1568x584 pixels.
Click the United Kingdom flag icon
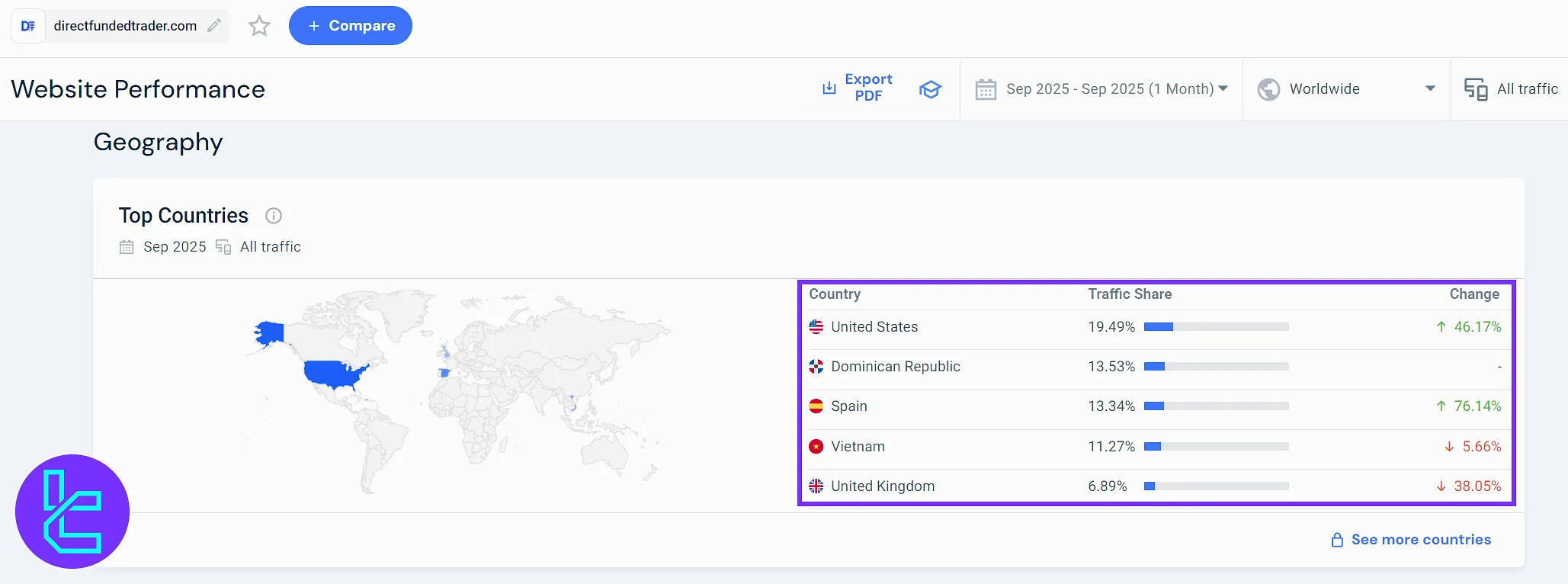[x=816, y=486]
